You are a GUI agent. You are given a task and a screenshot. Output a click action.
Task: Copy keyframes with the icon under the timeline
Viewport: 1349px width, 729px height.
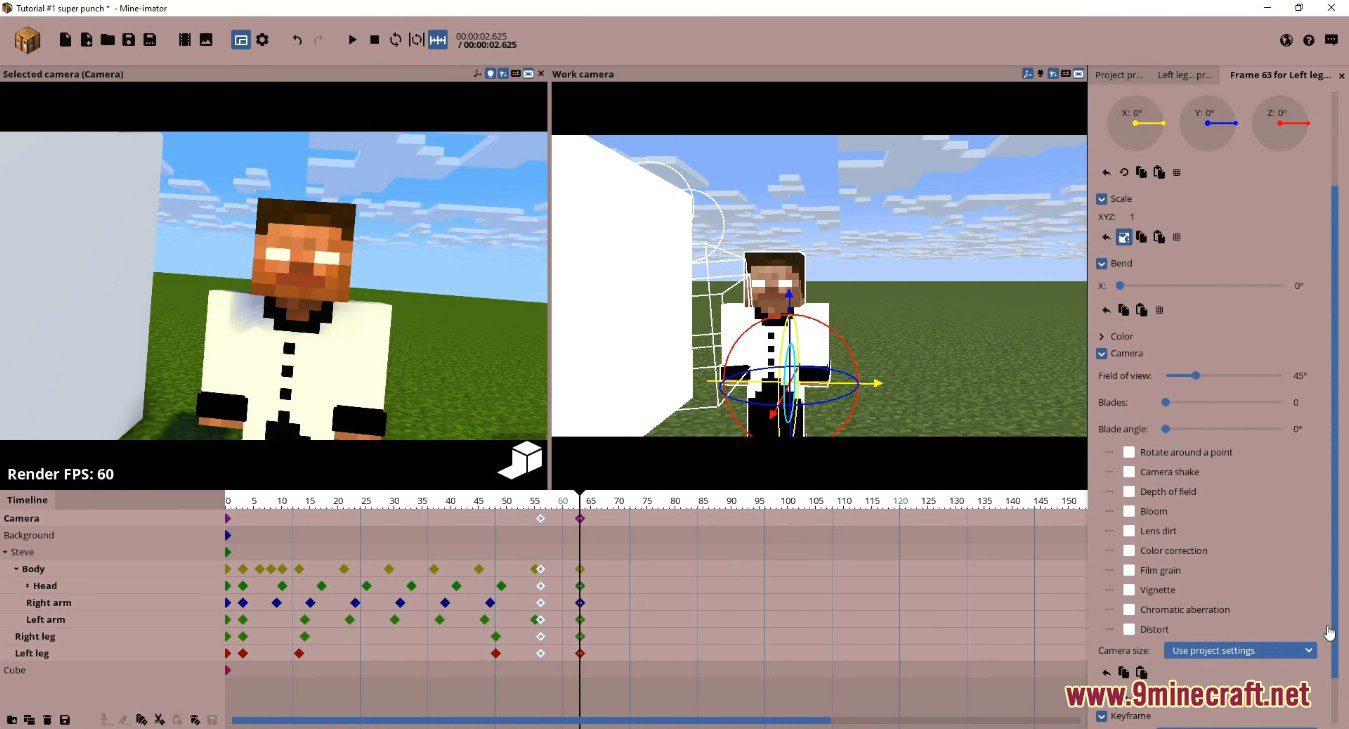(x=141, y=720)
